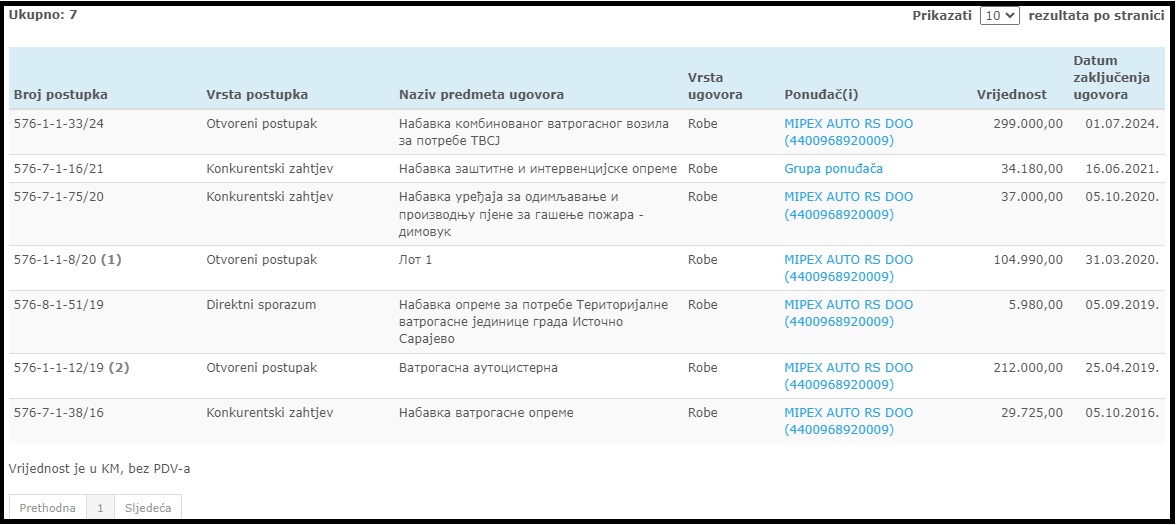Open MIPEX AUTO link in row 576-8-1-51/19
The height and width of the screenshot is (525, 1176).
tap(848, 313)
